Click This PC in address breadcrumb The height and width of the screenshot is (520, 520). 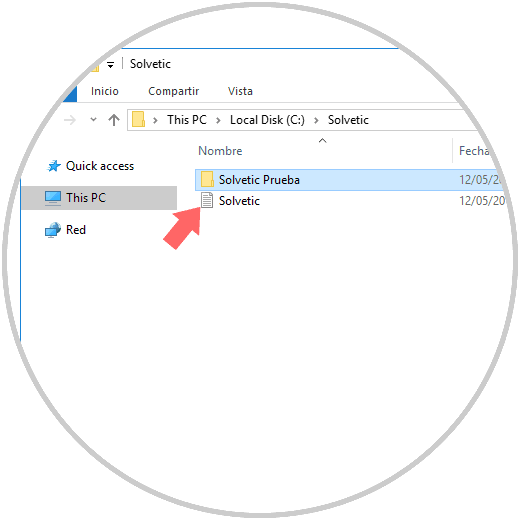click(x=187, y=120)
